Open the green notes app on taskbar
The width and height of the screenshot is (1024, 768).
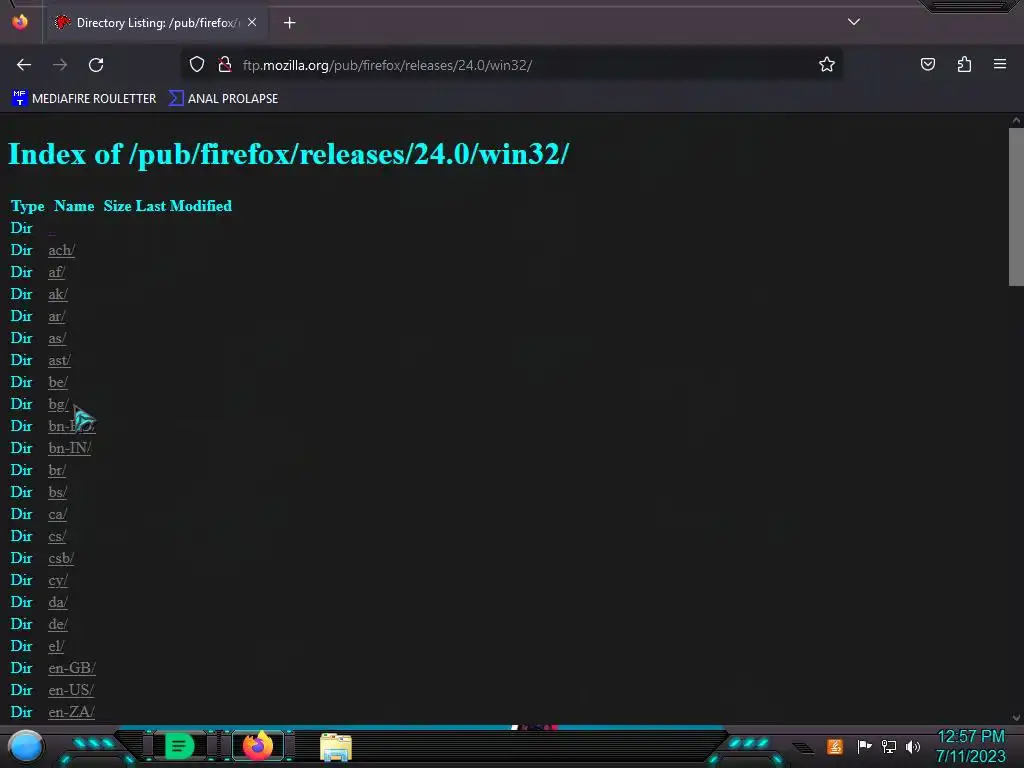point(179,746)
